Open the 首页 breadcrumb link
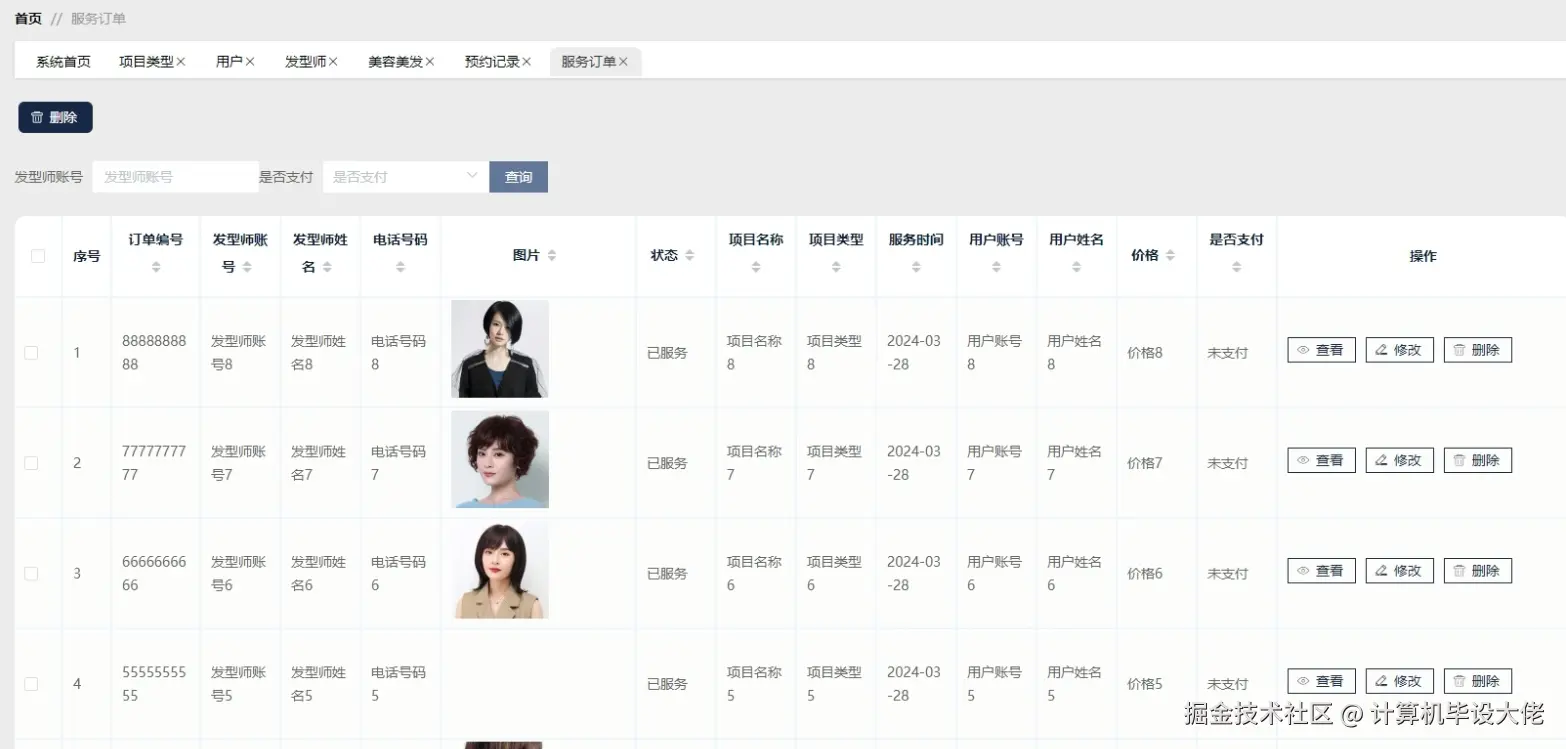Screen dimensions: 1566x749 click(27, 18)
